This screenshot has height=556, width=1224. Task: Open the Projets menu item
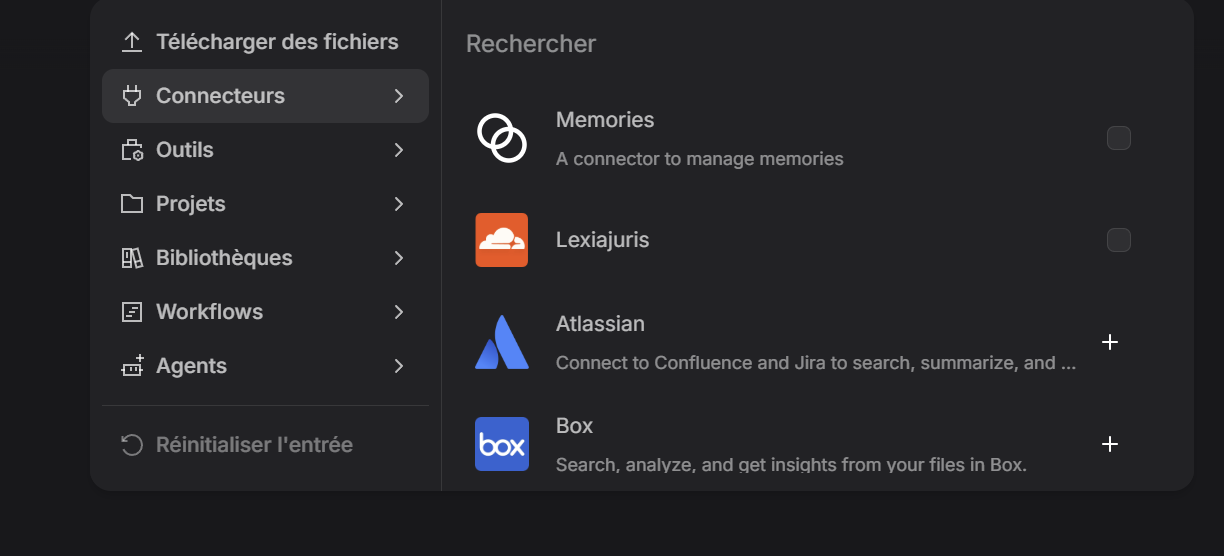pyautogui.click(x=265, y=204)
